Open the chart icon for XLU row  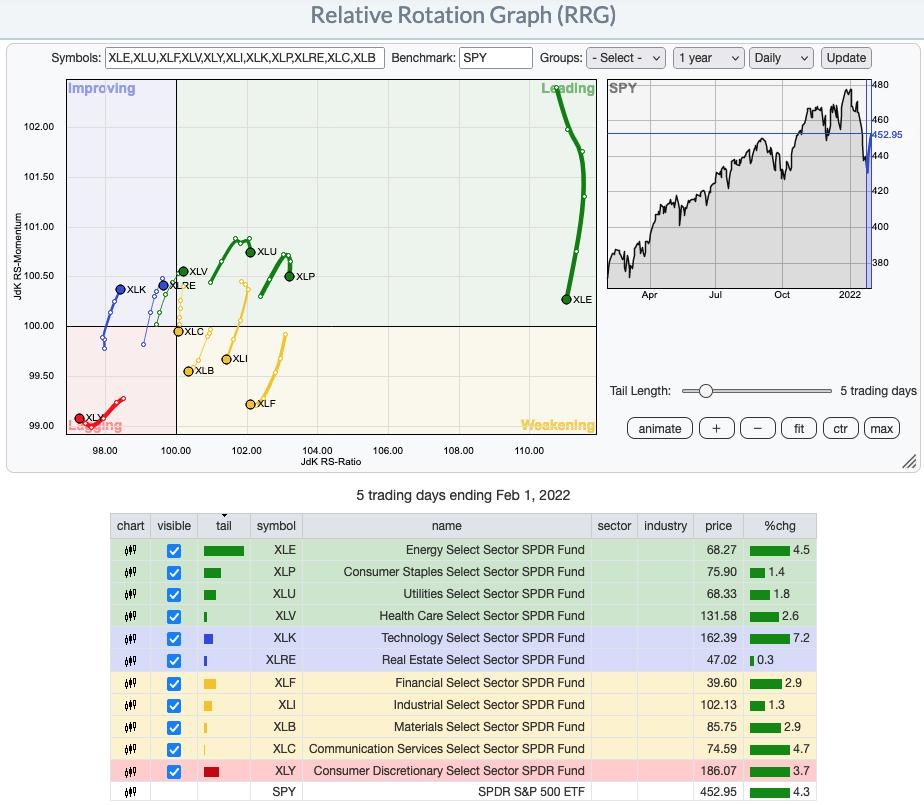click(x=130, y=594)
